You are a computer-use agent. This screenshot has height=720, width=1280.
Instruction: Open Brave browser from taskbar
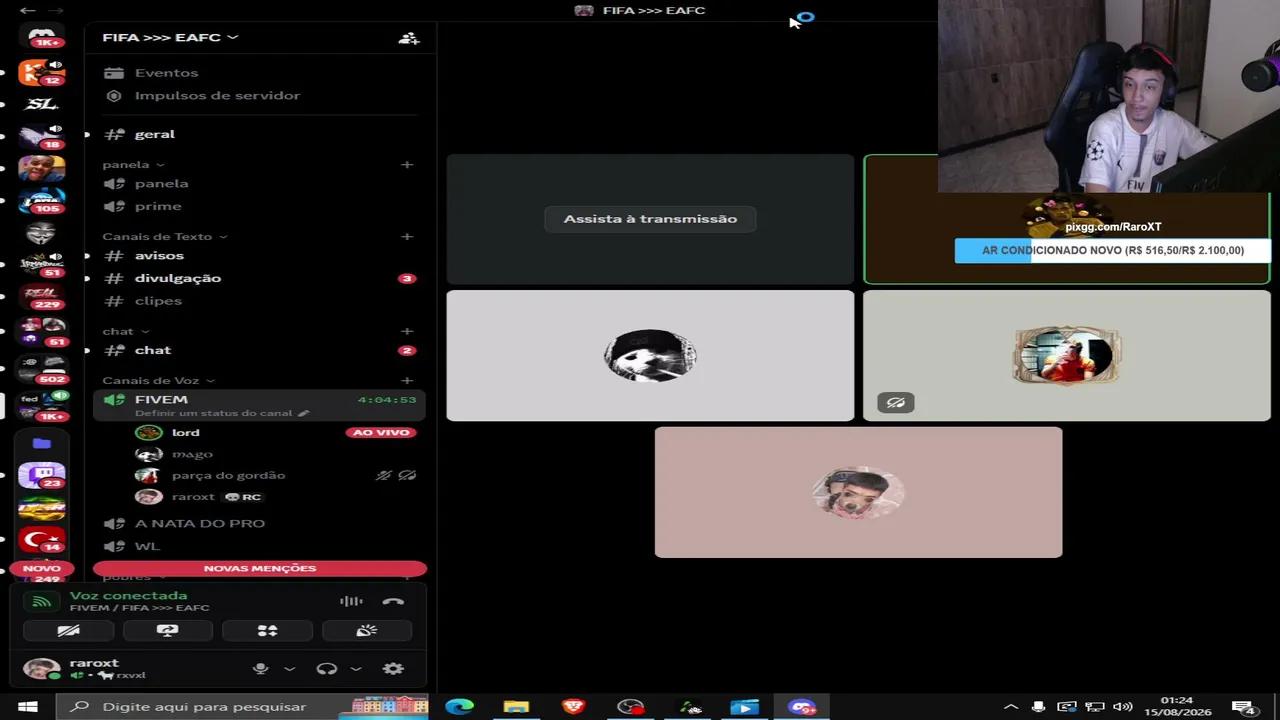coord(573,707)
